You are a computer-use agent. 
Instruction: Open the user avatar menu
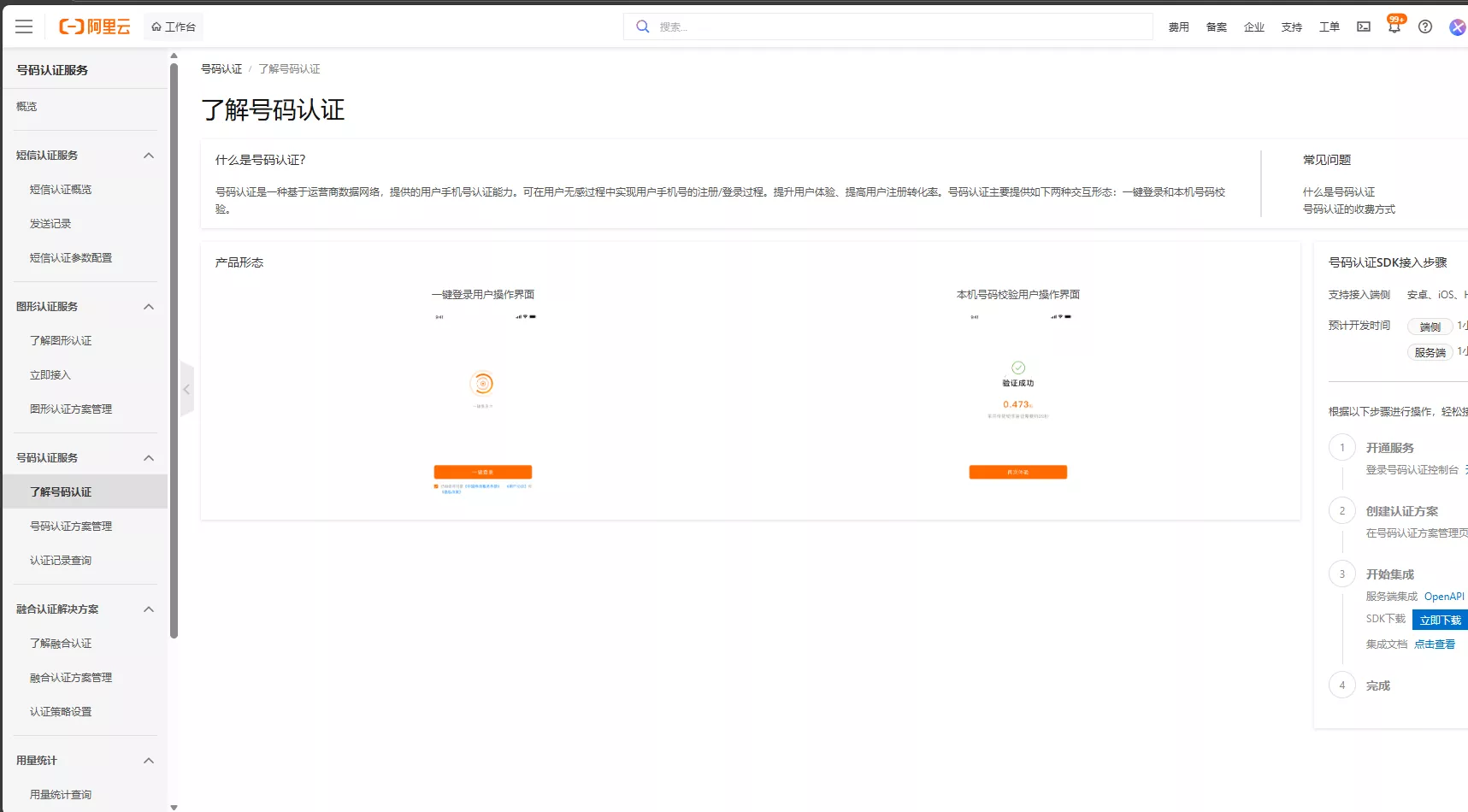1456,26
